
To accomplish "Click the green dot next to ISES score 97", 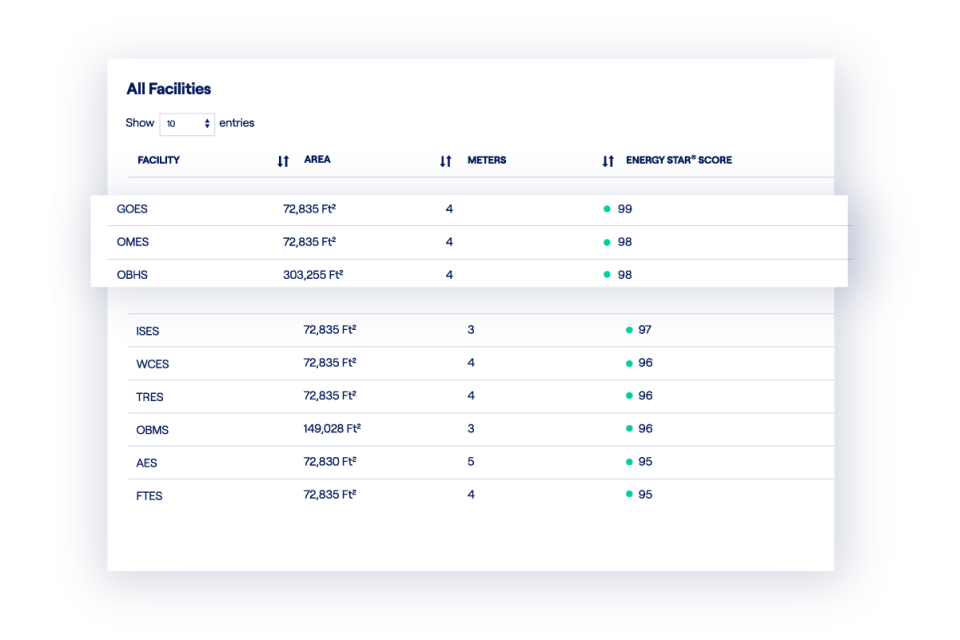I will tap(628, 330).
